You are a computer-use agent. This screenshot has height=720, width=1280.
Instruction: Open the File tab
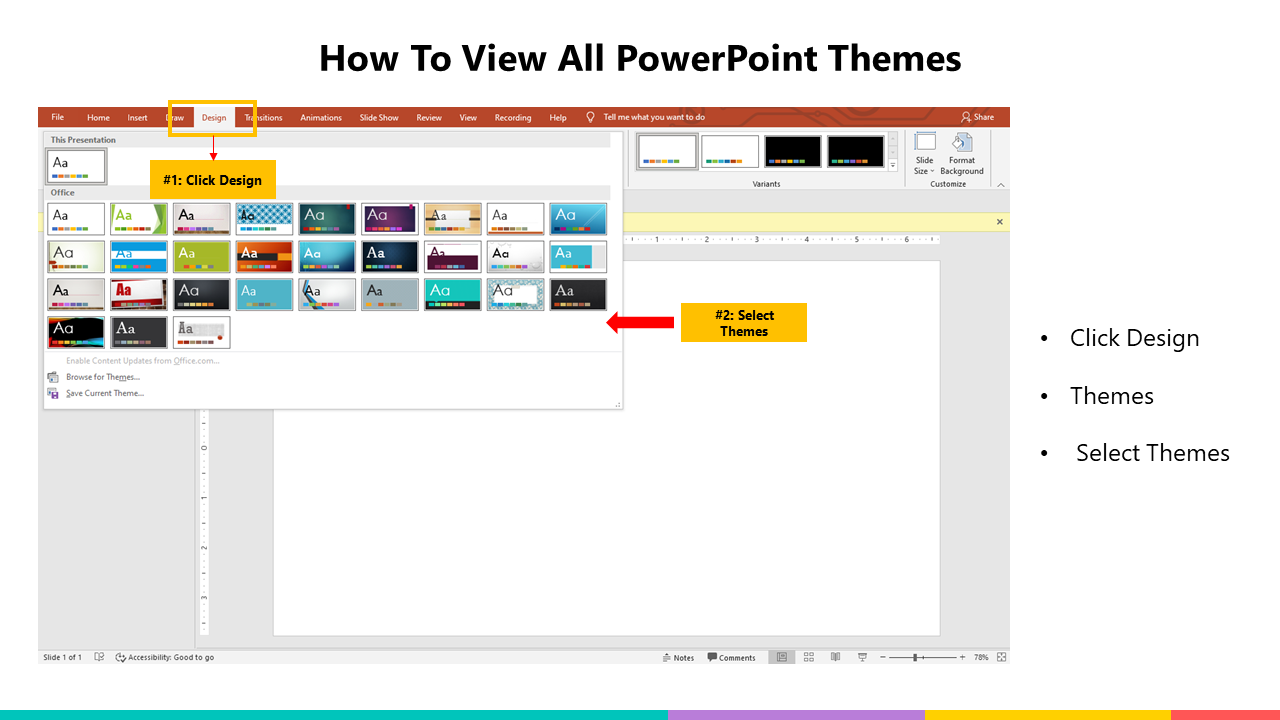click(x=57, y=117)
